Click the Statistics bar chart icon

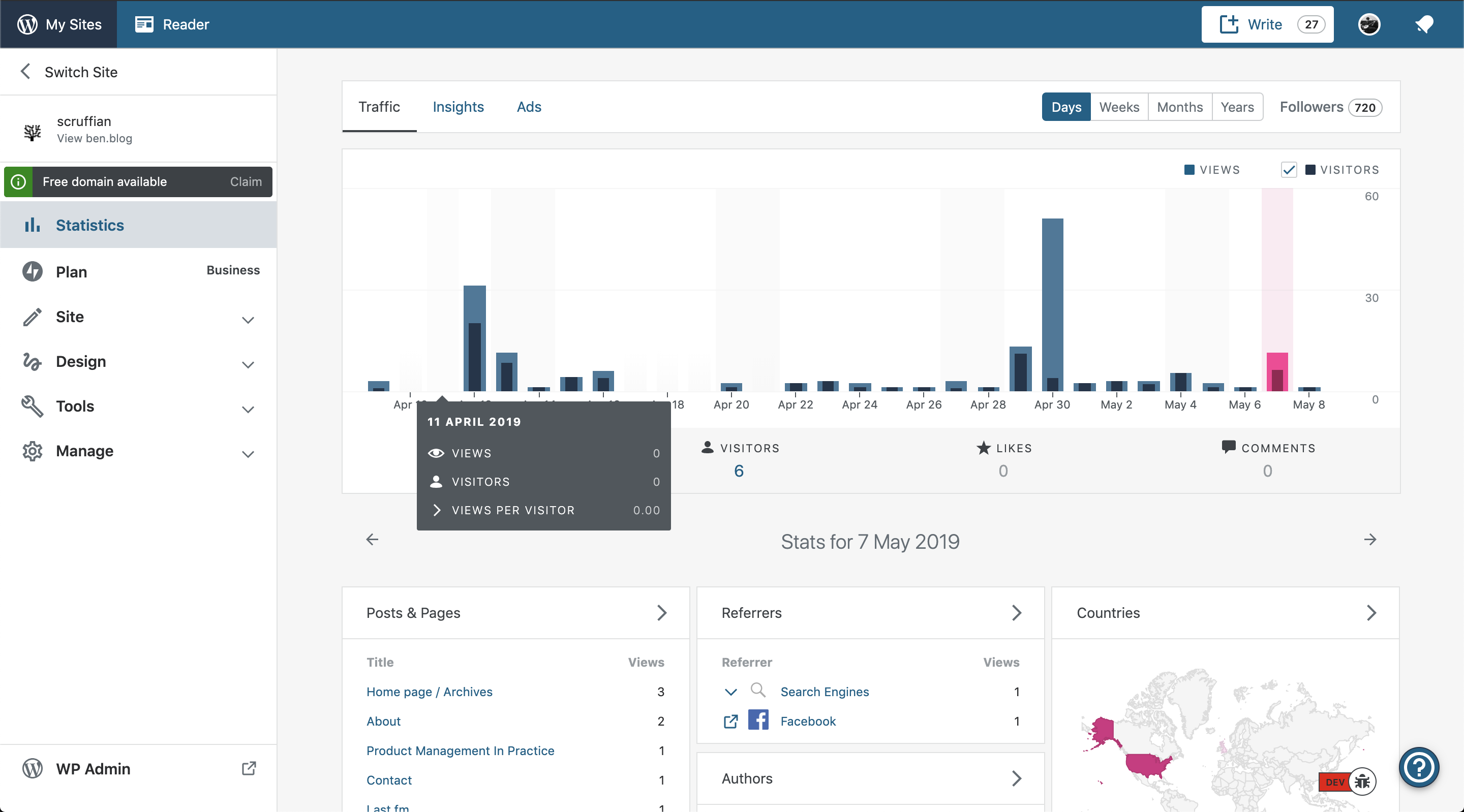pos(33,225)
